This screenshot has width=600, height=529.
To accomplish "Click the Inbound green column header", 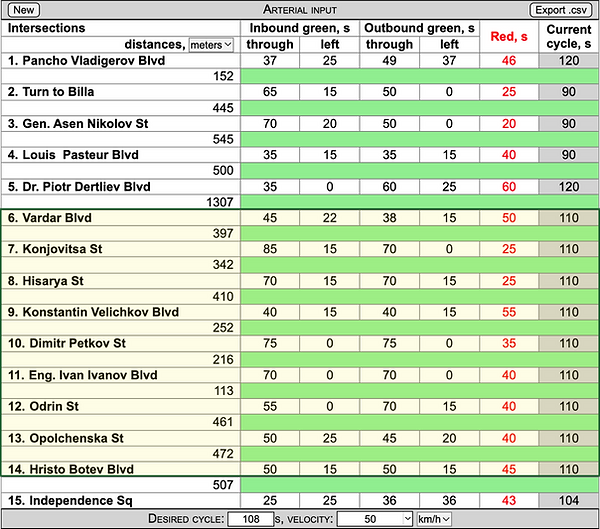I will 300,28.
